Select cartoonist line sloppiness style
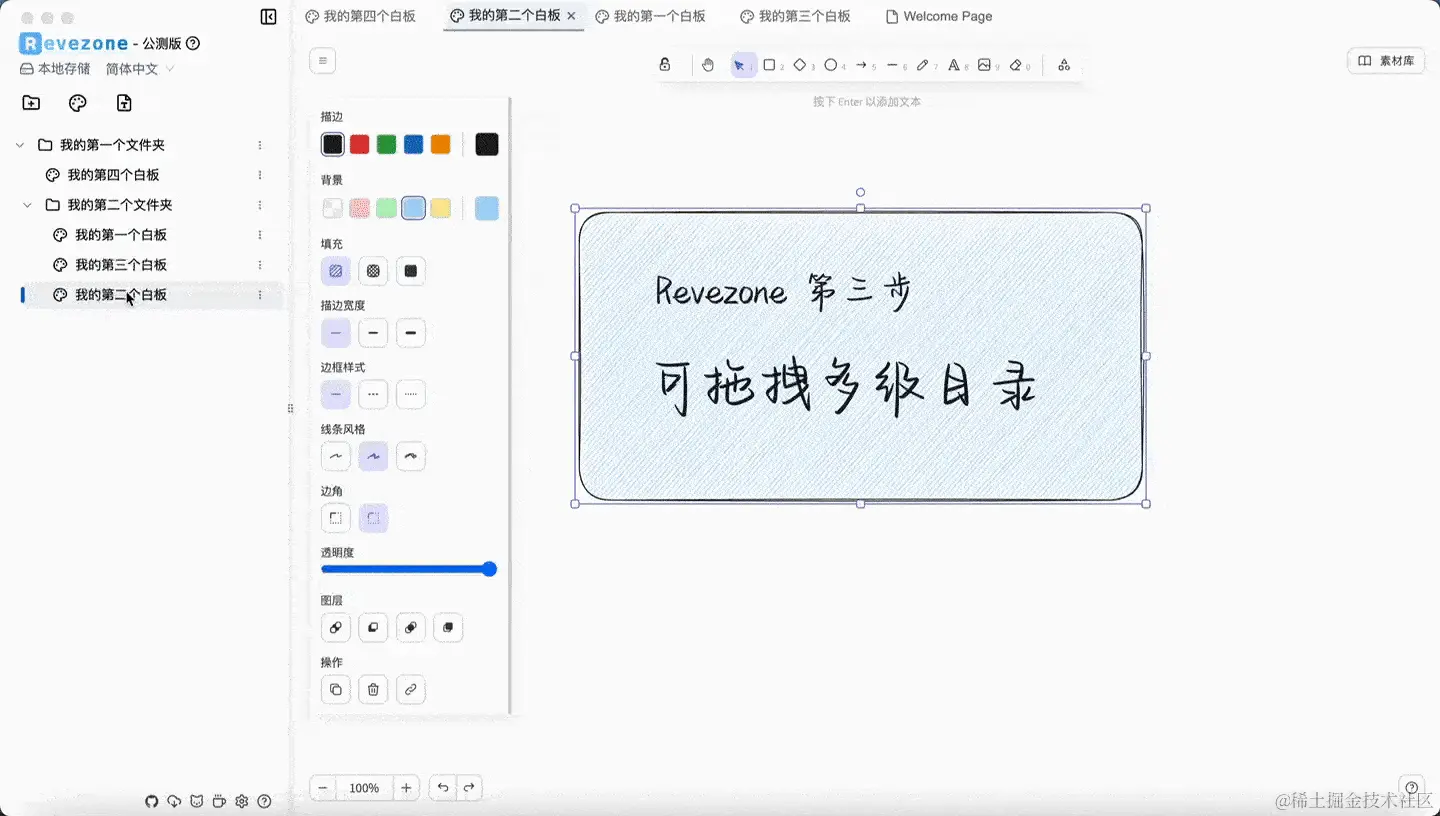The height and width of the screenshot is (816, 1440). (410, 456)
